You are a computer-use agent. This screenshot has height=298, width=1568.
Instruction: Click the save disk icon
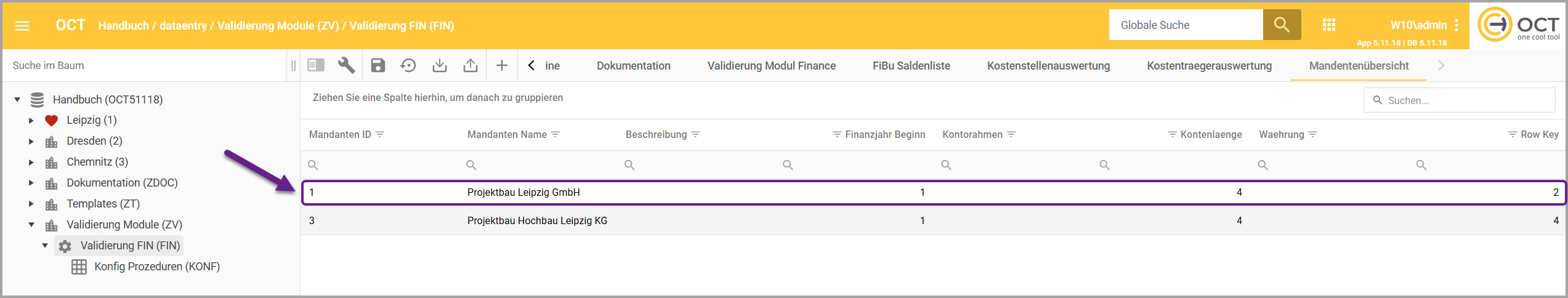tap(378, 65)
